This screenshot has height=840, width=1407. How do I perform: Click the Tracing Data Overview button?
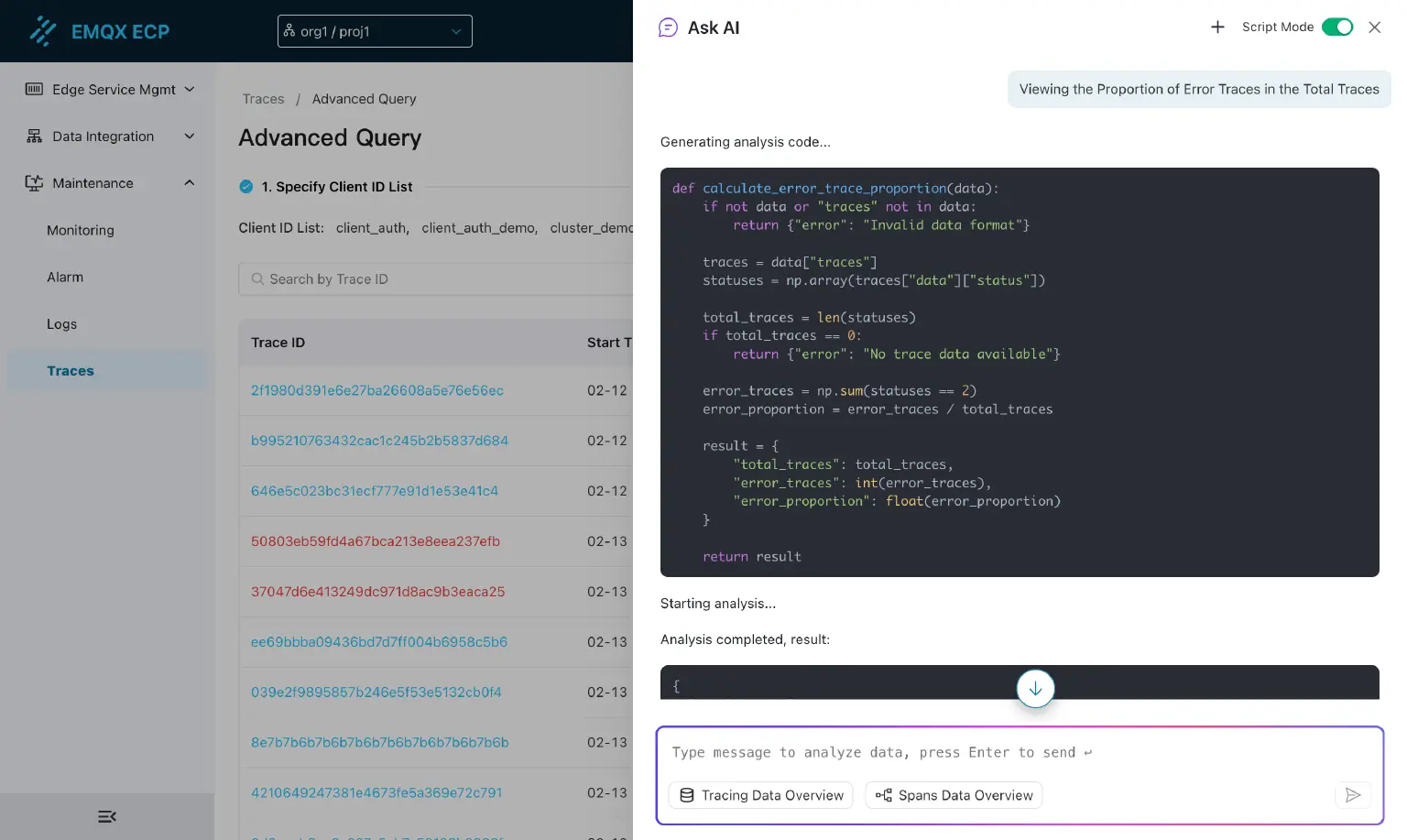click(761, 795)
